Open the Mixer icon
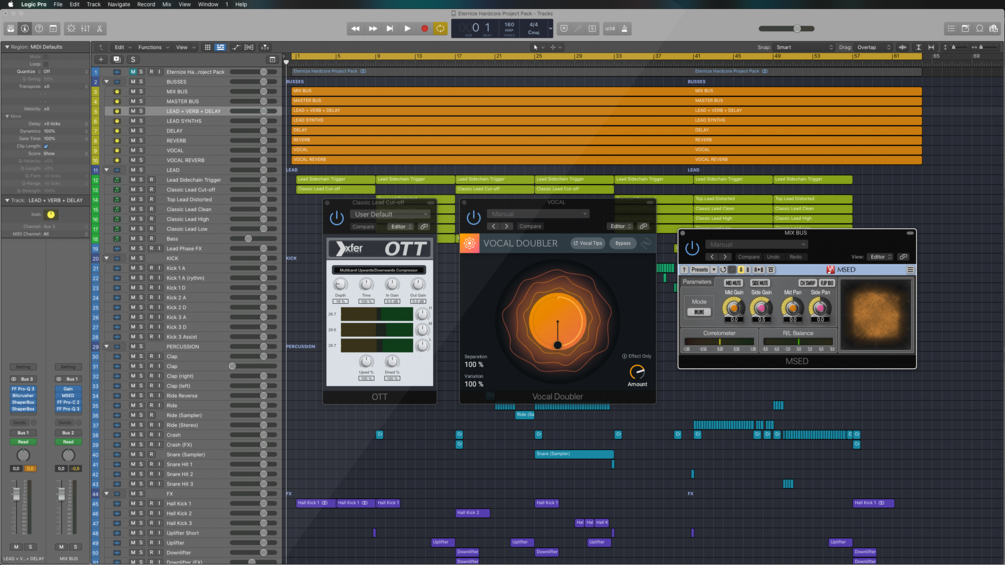 tap(85, 28)
